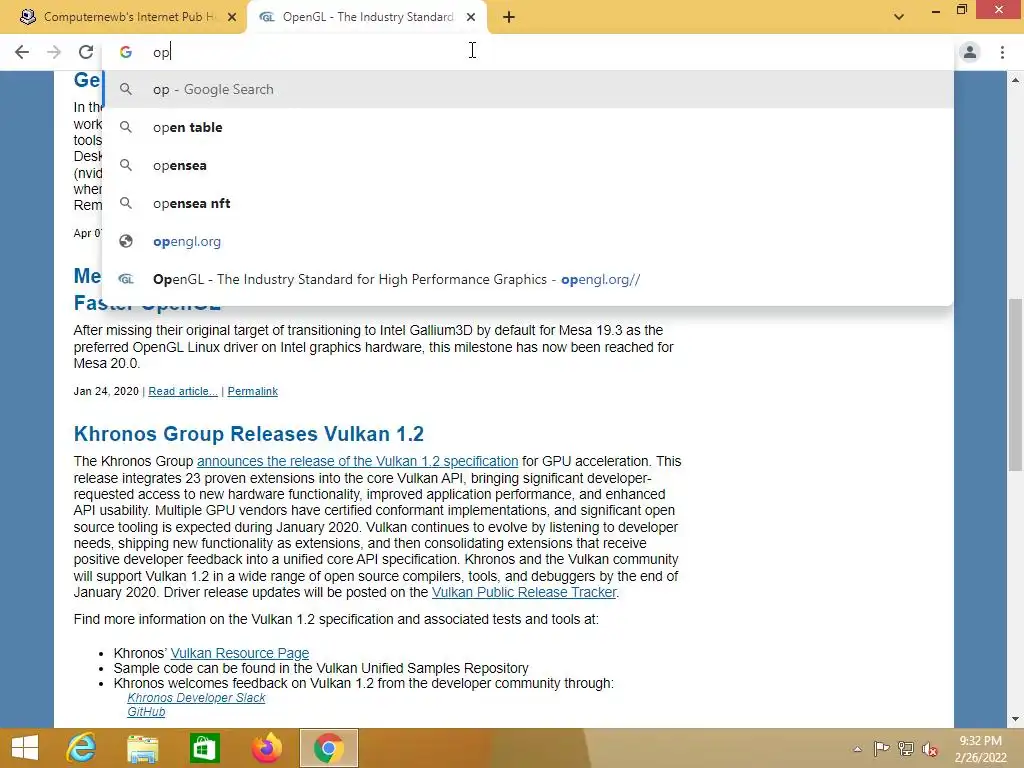Open the Vulkan Public Release Tracker link
Viewport: 1024px width, 768px height.
[524, 592]
